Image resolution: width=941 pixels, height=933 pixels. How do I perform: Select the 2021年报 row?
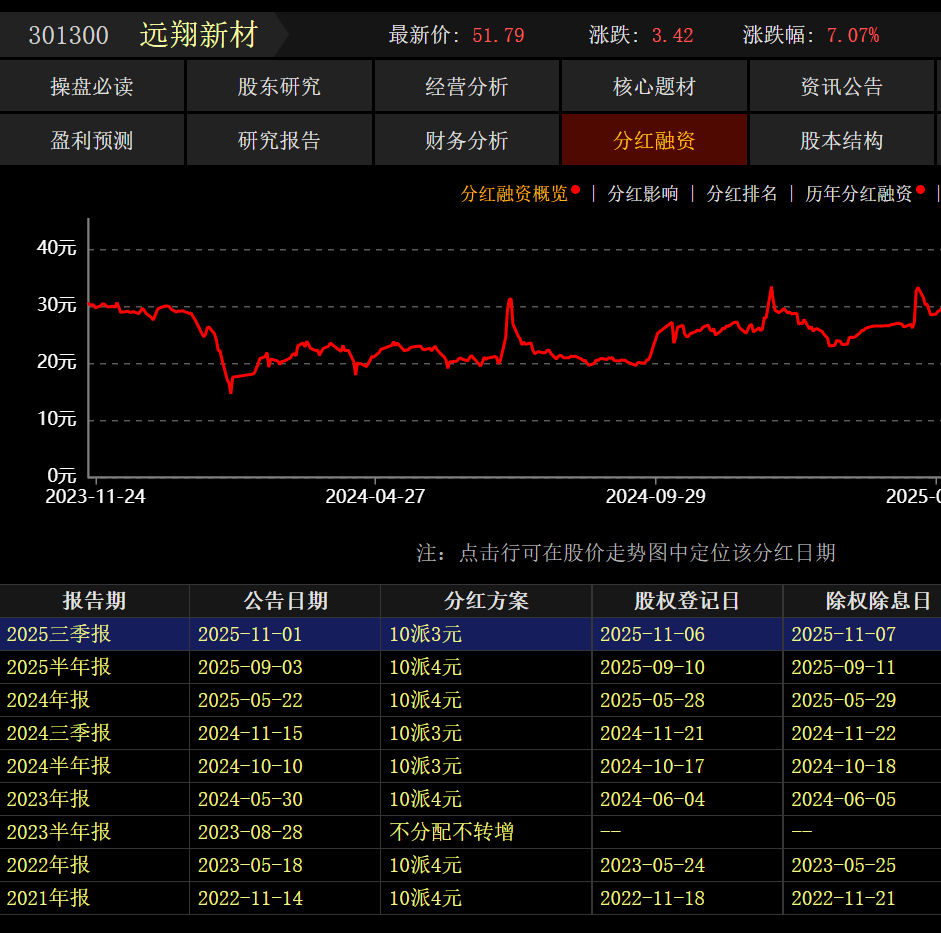pos(470,898)
